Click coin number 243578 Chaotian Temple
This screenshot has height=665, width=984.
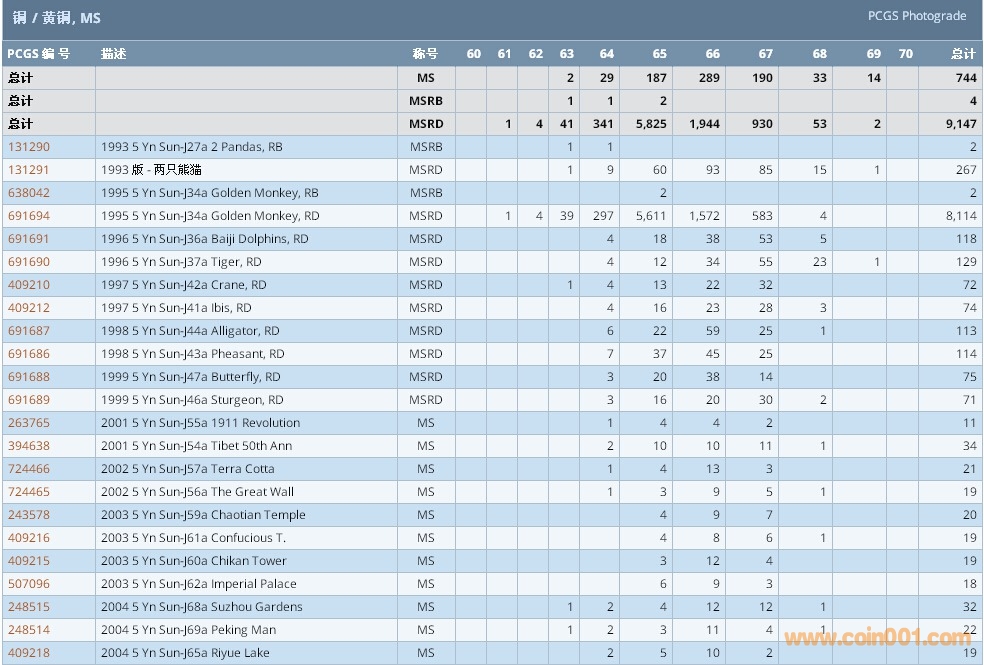pyautogui.click(x=29, y=515)
